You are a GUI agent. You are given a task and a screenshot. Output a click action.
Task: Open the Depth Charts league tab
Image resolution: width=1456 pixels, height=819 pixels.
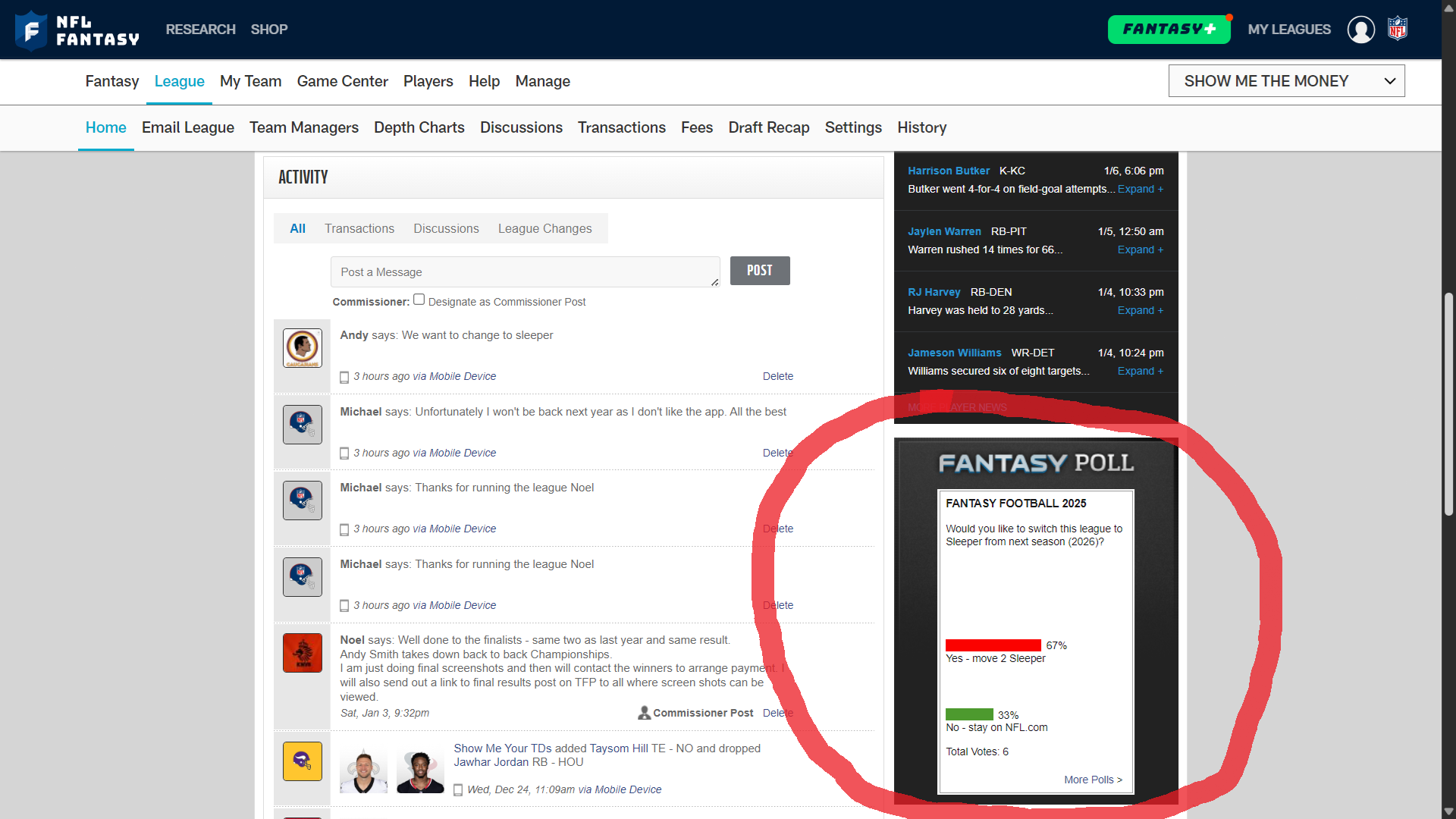coord(419,127)
